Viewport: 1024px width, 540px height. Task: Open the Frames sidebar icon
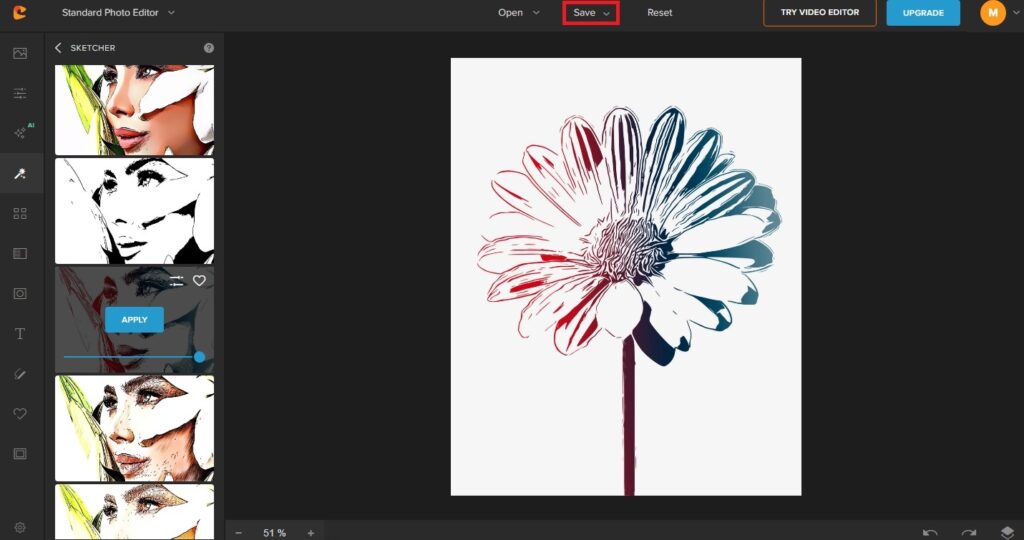point(20,454)
